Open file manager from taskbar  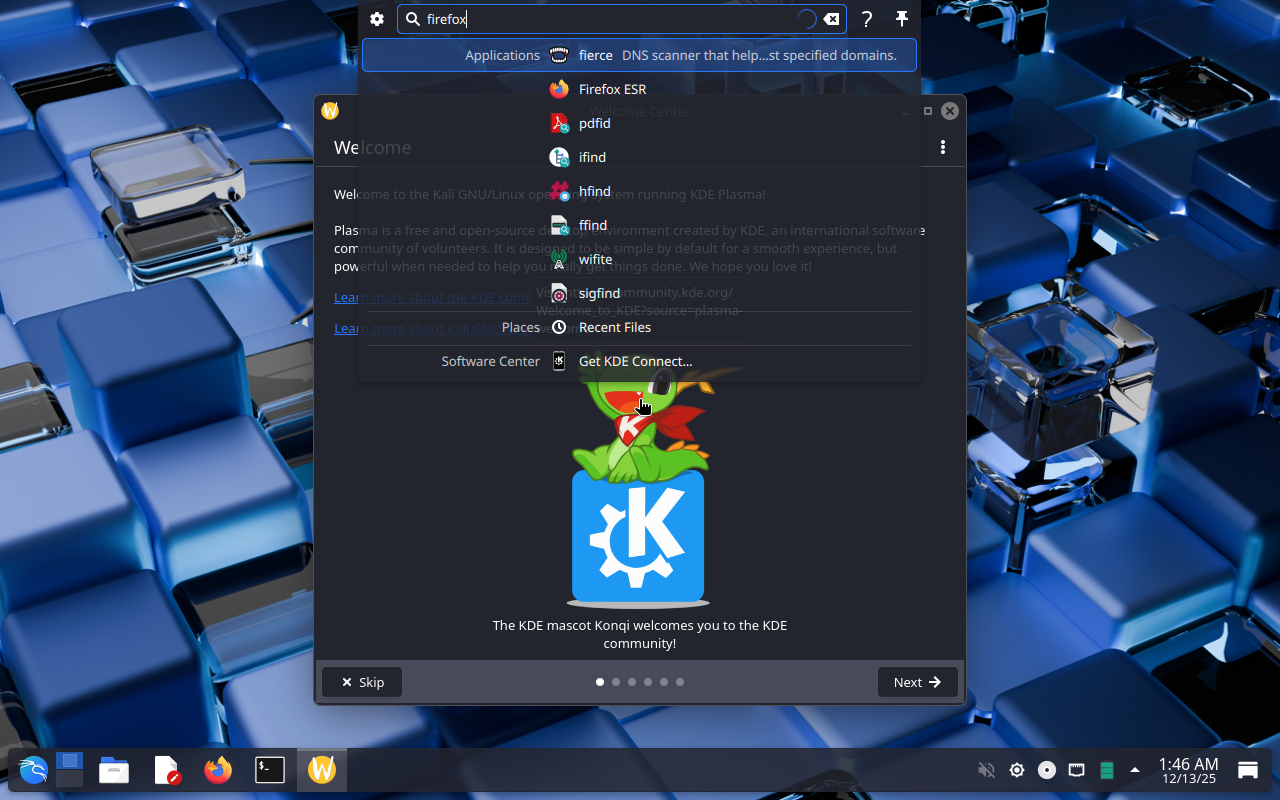[114, 770]
